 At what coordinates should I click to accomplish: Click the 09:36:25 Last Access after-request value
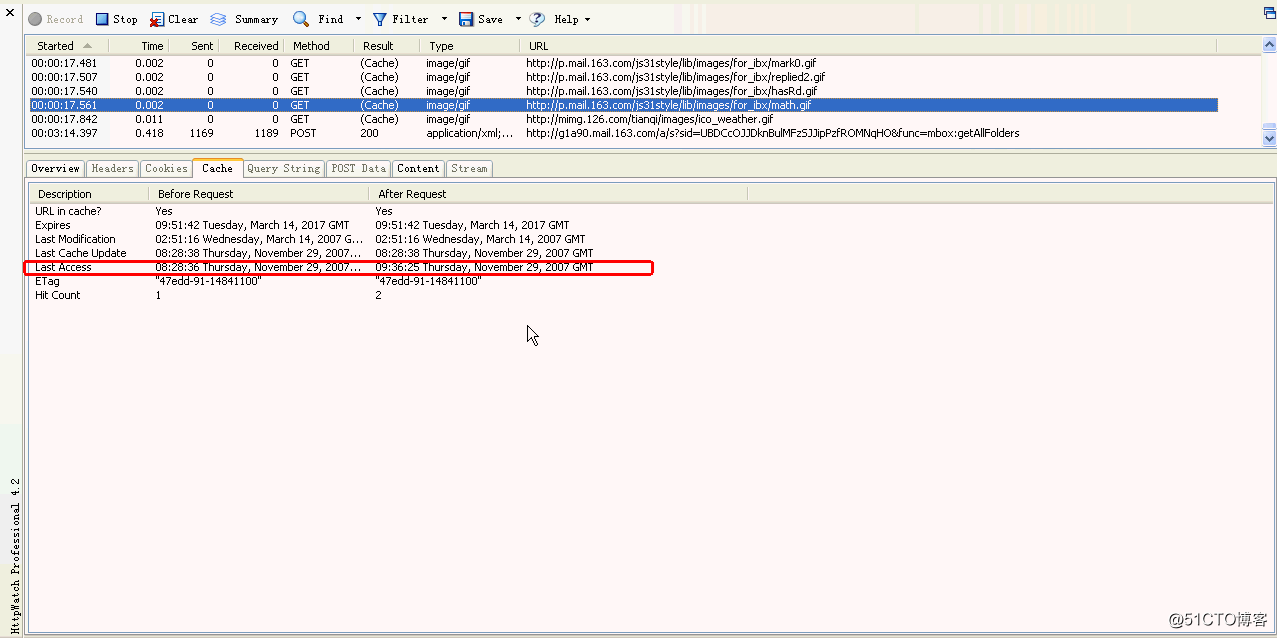coord(484,267)
